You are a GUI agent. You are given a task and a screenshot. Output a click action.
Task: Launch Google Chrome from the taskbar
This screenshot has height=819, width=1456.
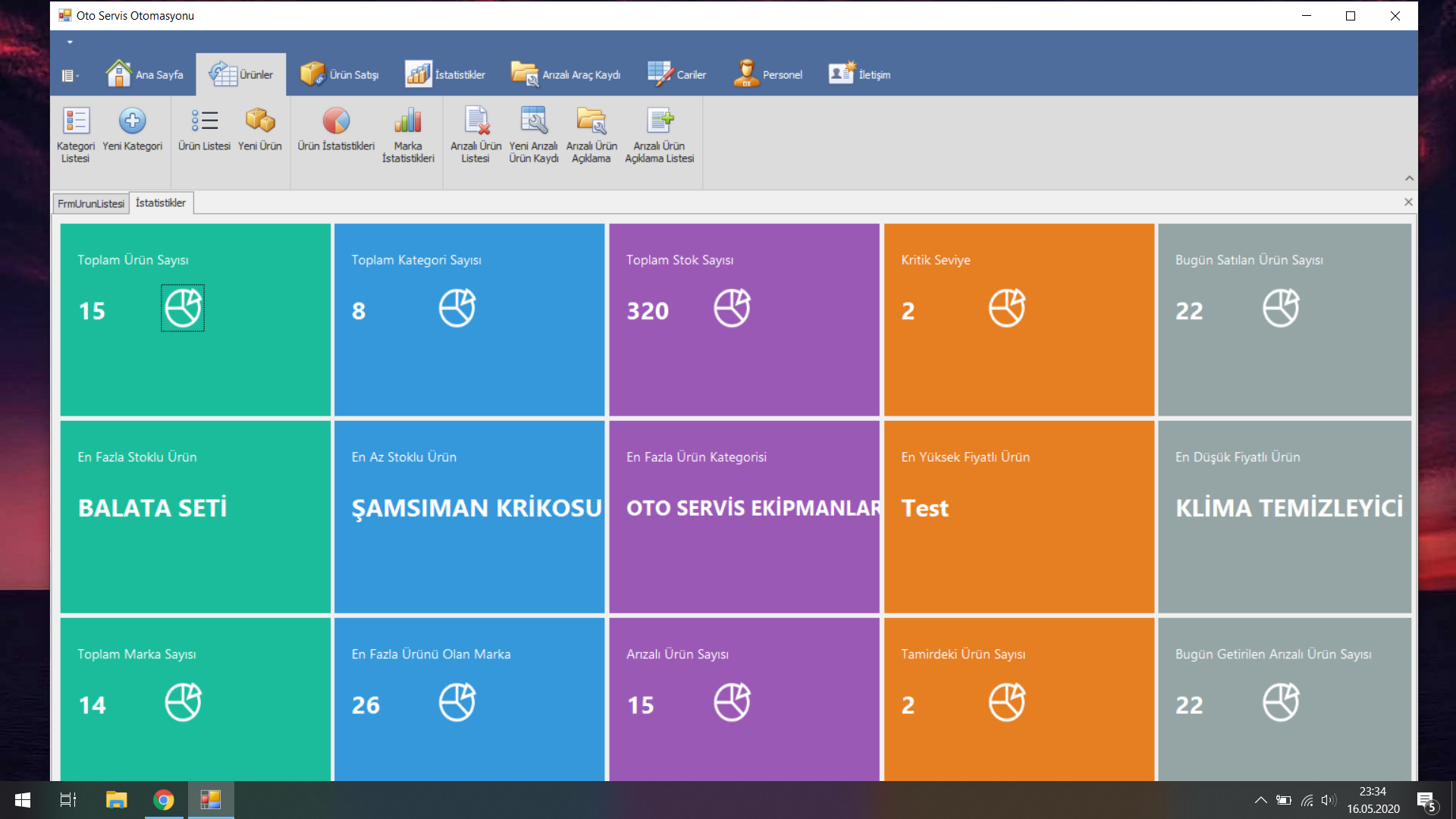pos(164,799)
